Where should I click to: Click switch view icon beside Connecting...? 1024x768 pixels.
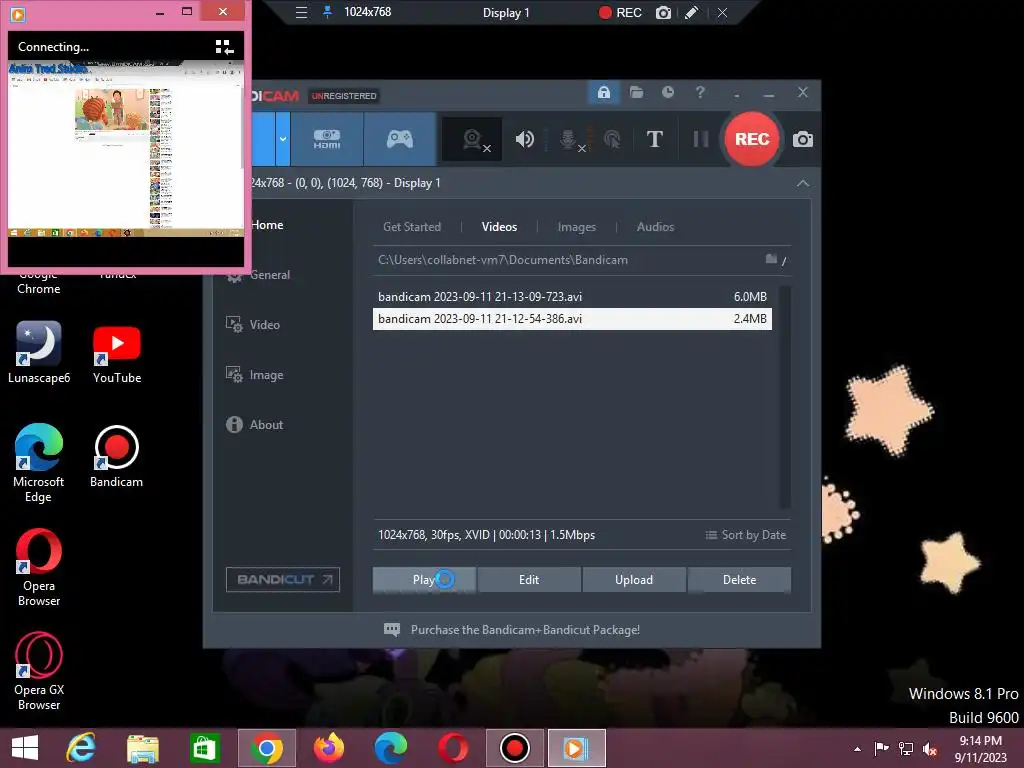point(224,47)
